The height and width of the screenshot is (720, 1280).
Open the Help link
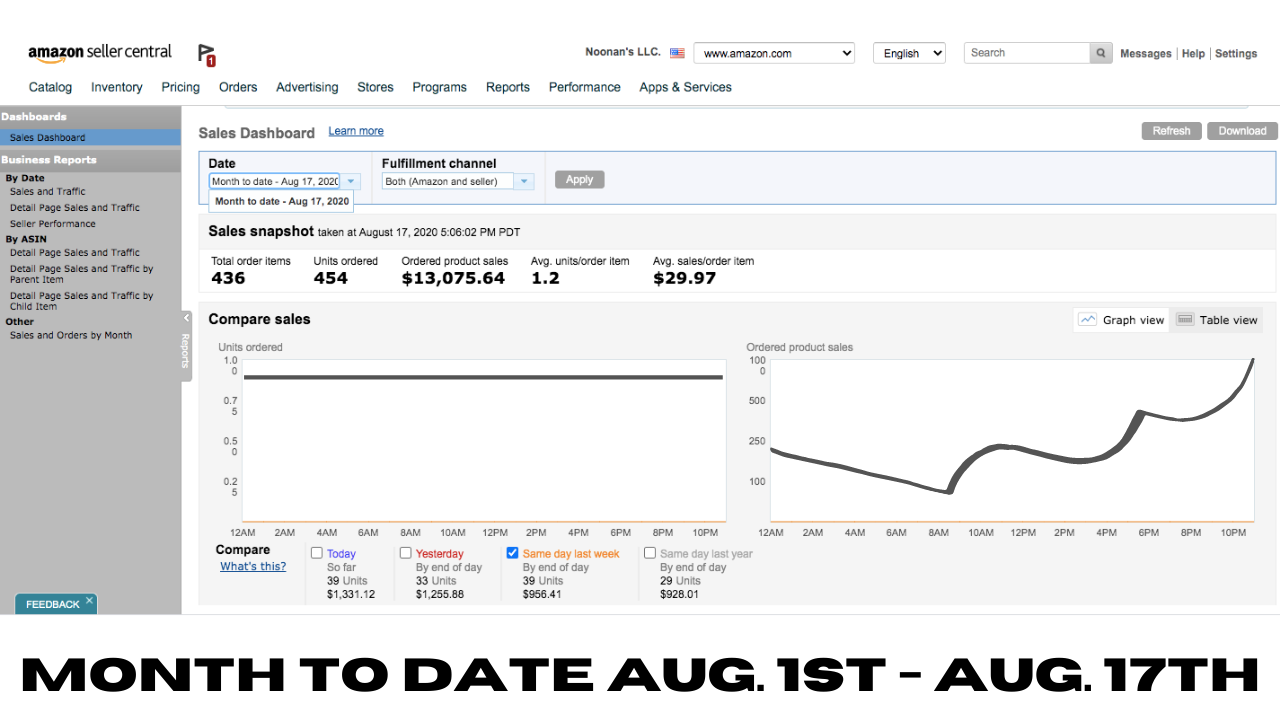(x=1193, y=54)
